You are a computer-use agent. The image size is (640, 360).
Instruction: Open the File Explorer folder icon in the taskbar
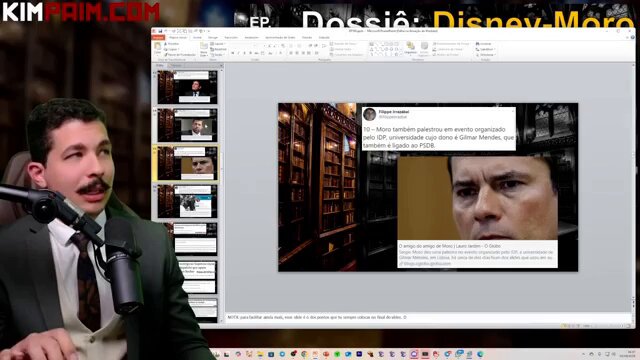tap(260, 354)
